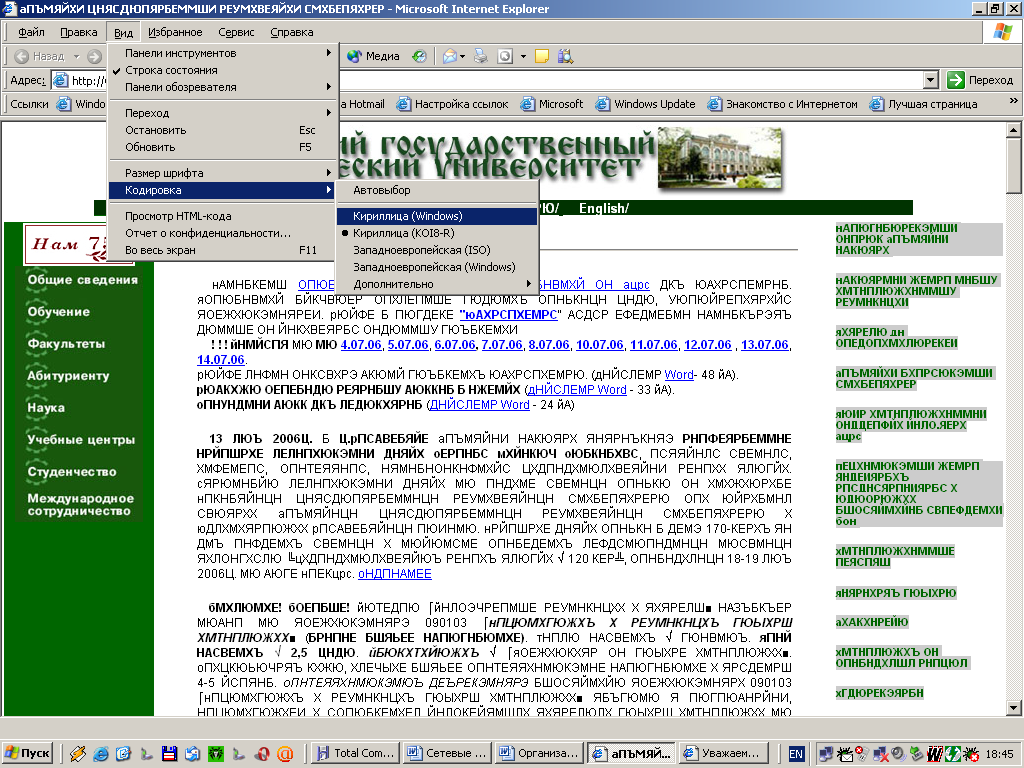Switch to Сетевые... taskbar window
The image size is (1024, 768).
click(x=446, y=754)
